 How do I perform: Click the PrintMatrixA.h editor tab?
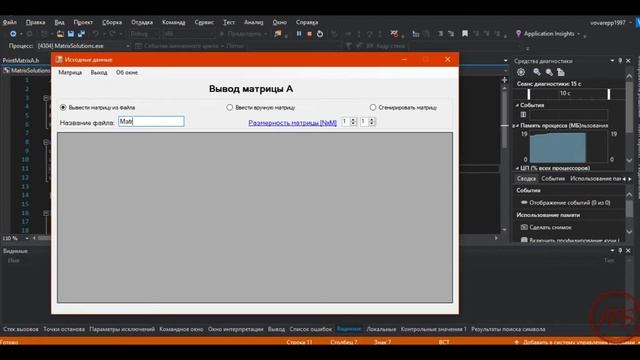[21, 60]
